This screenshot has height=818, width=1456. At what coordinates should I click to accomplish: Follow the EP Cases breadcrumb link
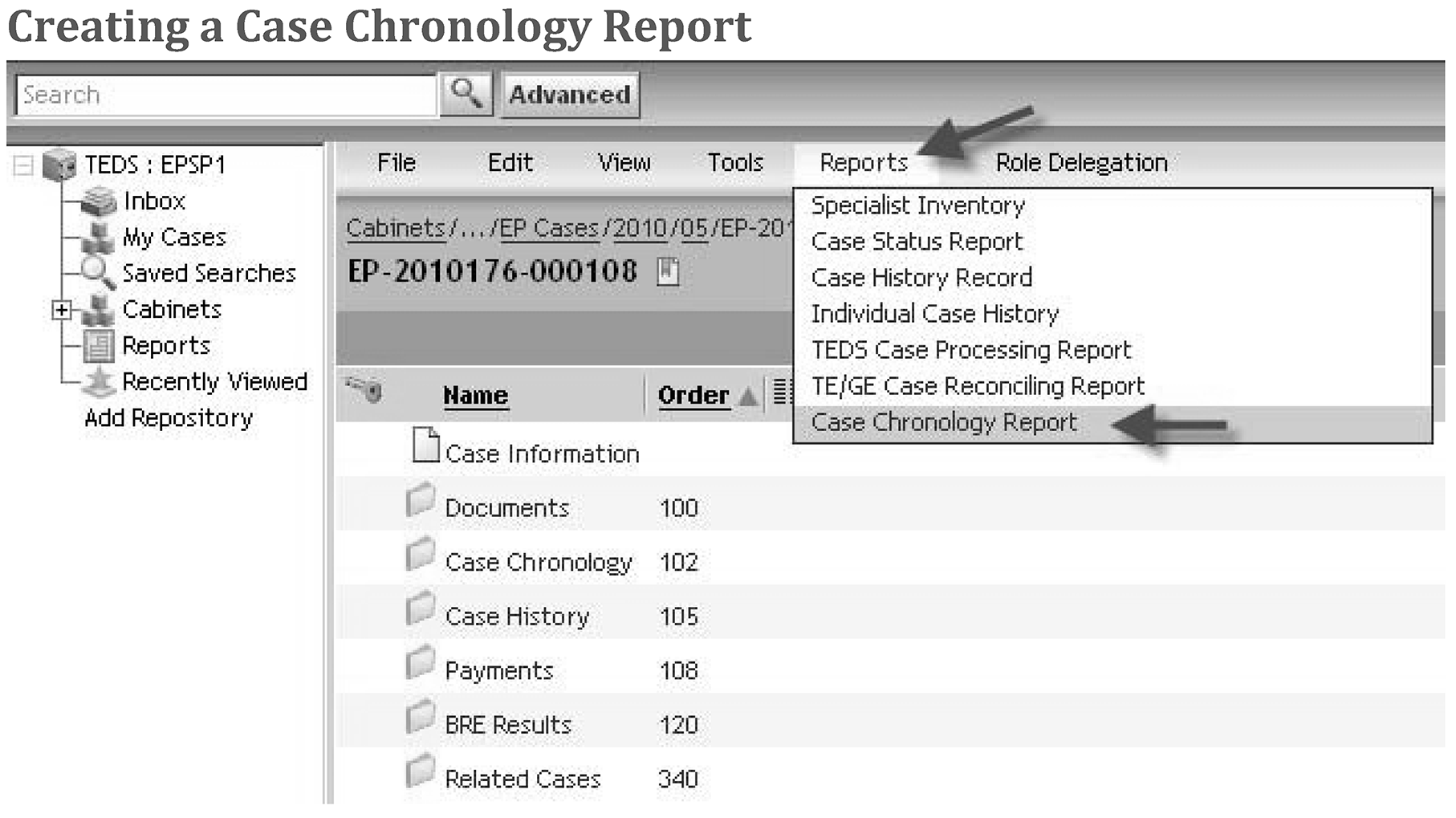[x=549, y=229]
